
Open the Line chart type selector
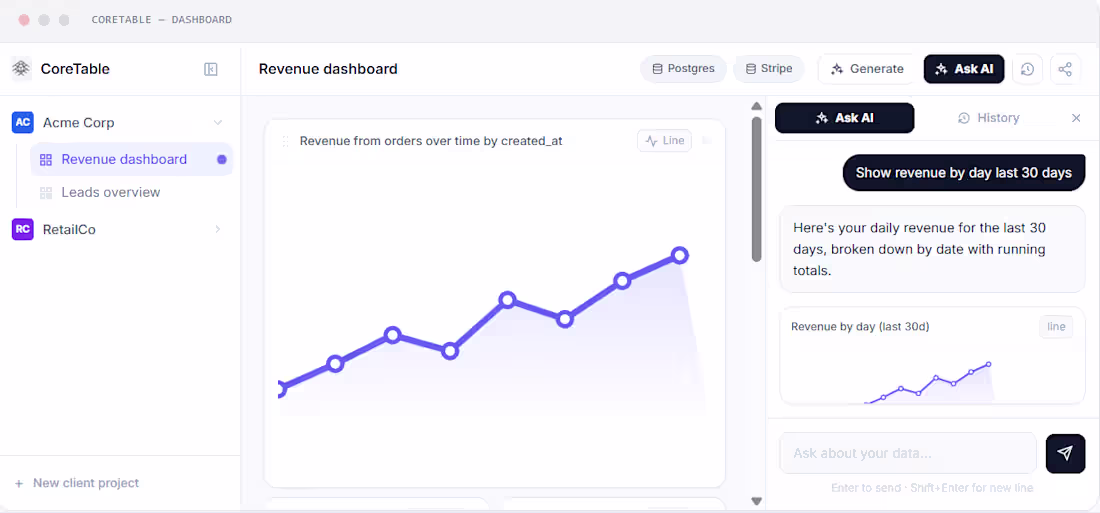(x=664, y=140)
